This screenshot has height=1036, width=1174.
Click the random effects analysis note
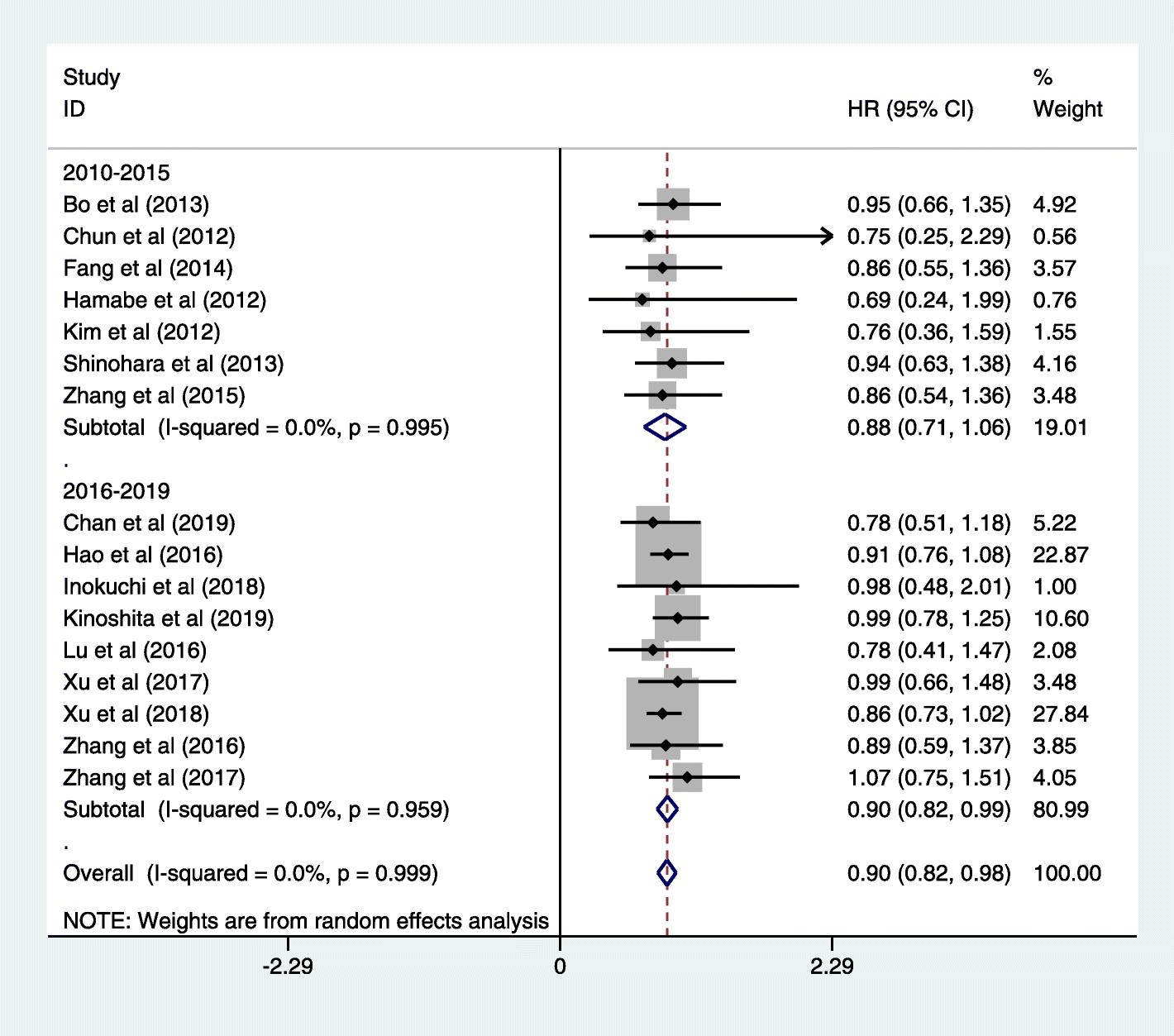pos(306,921)
